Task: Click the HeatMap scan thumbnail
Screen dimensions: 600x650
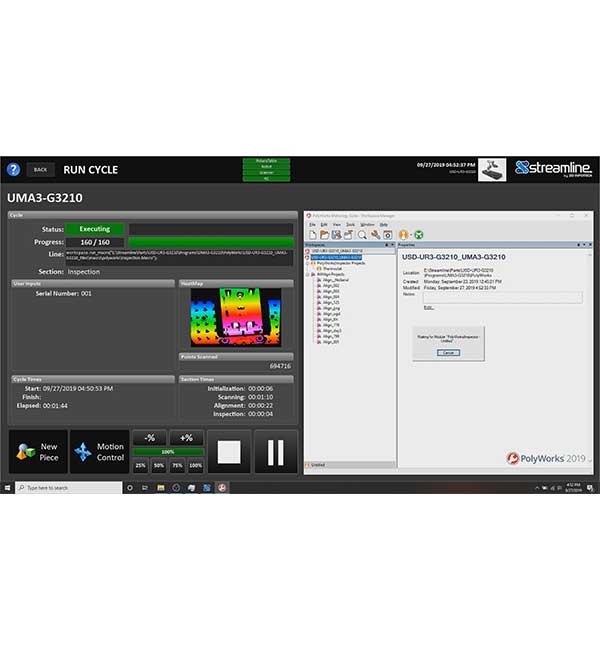Action: pyautogui.click(x=236, y=318)
